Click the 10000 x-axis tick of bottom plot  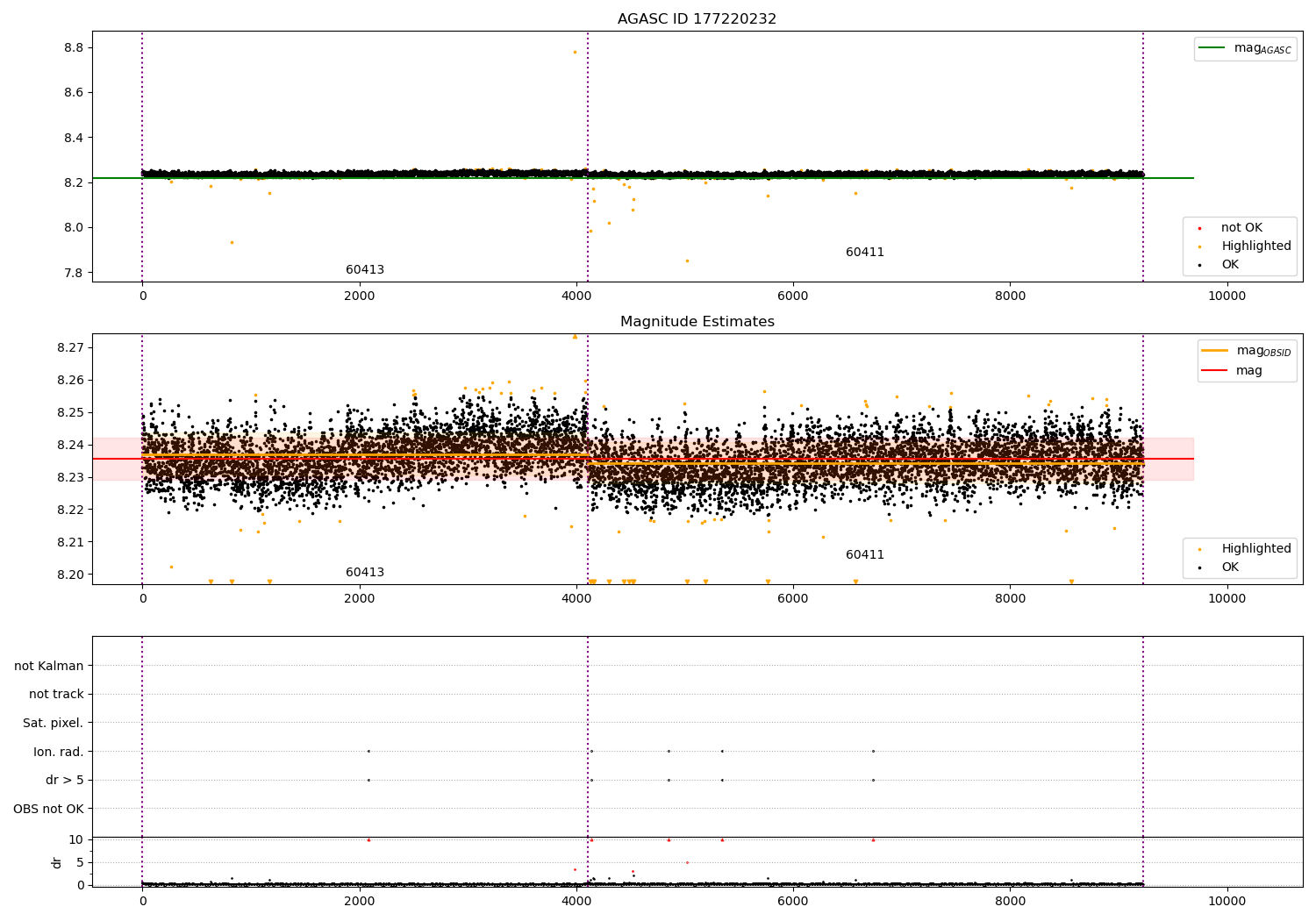(x=1227, y=901)
